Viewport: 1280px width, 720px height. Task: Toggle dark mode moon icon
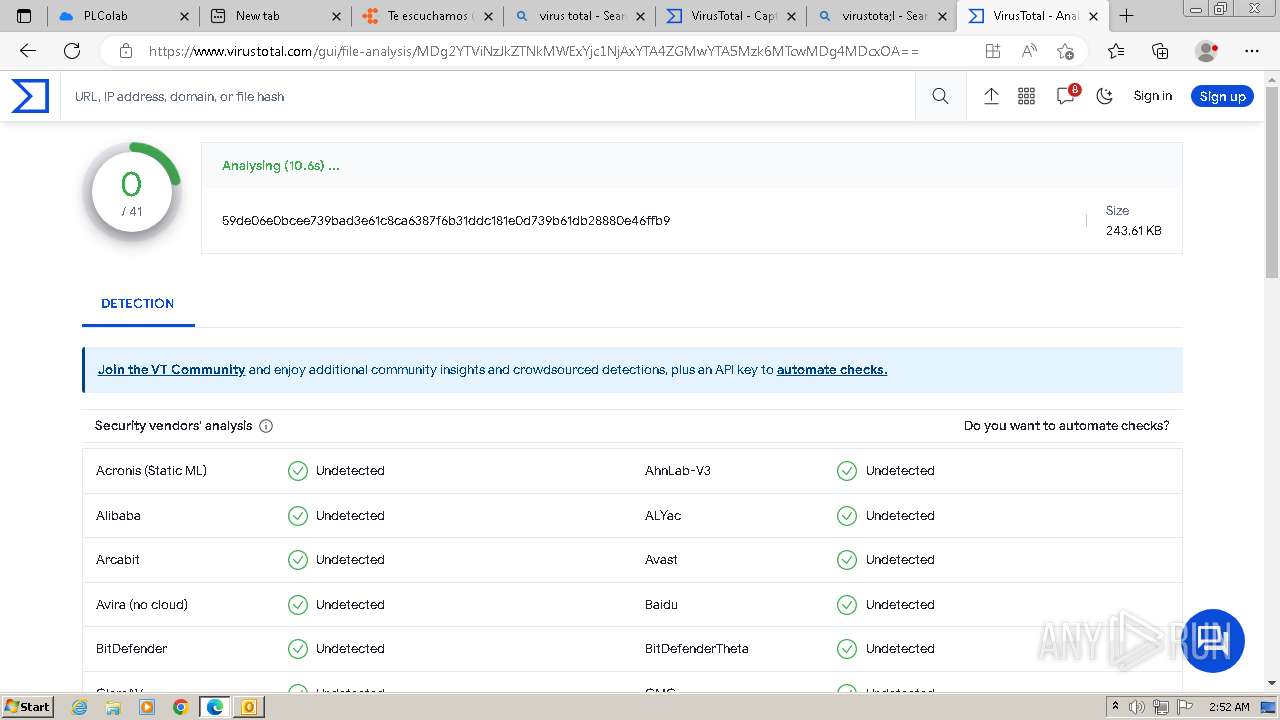click(1105, 96)
